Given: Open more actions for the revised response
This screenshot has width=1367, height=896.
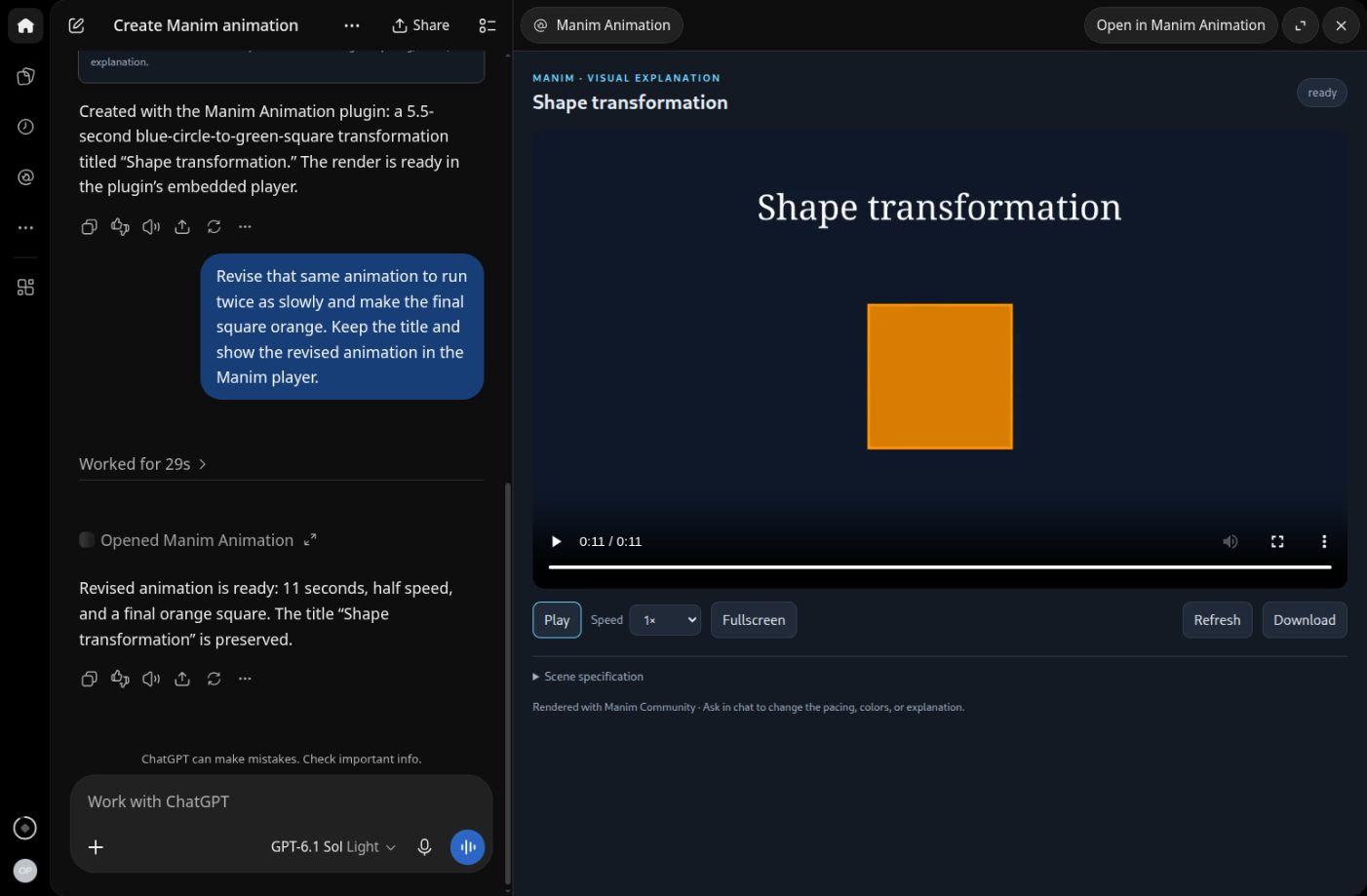Looking at the screenshot, I should pyautogui.click(x=245, y=679).
